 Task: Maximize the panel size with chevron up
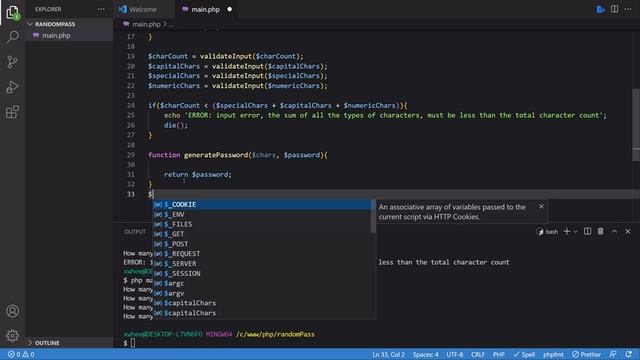coord(614,231)
